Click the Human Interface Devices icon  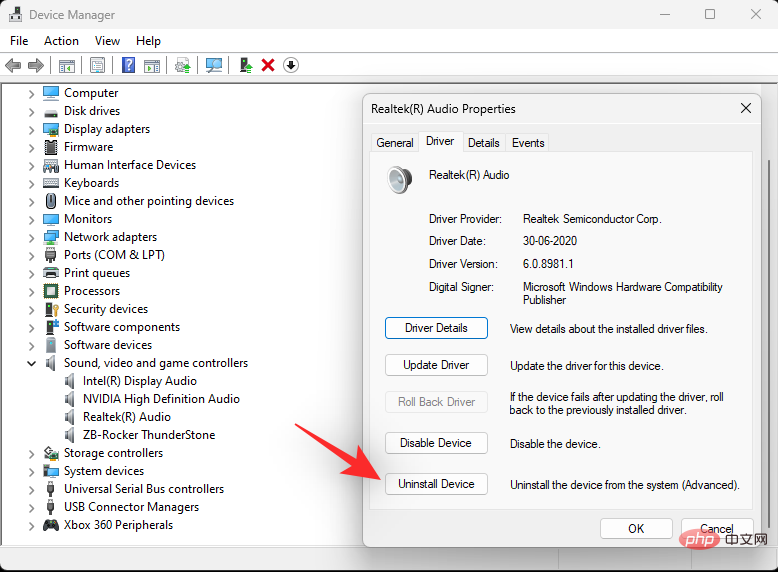(51, 165)
